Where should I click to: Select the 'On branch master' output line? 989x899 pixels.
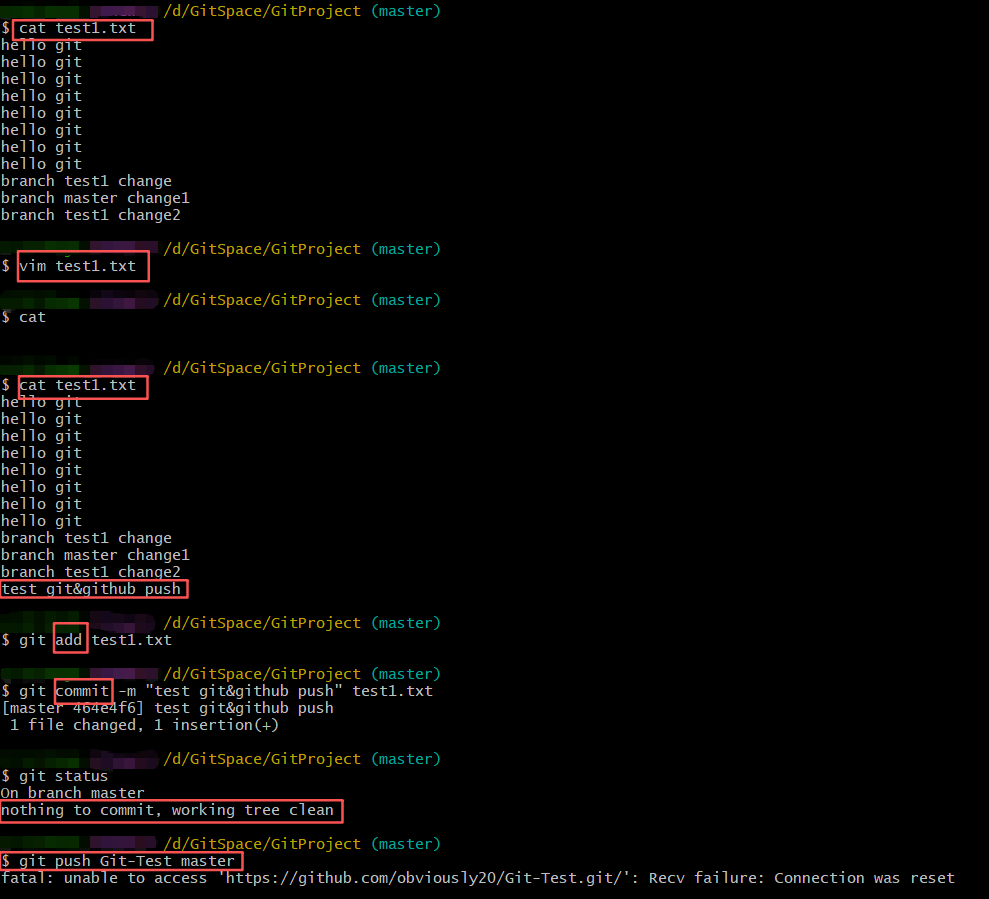pos(73,793)
